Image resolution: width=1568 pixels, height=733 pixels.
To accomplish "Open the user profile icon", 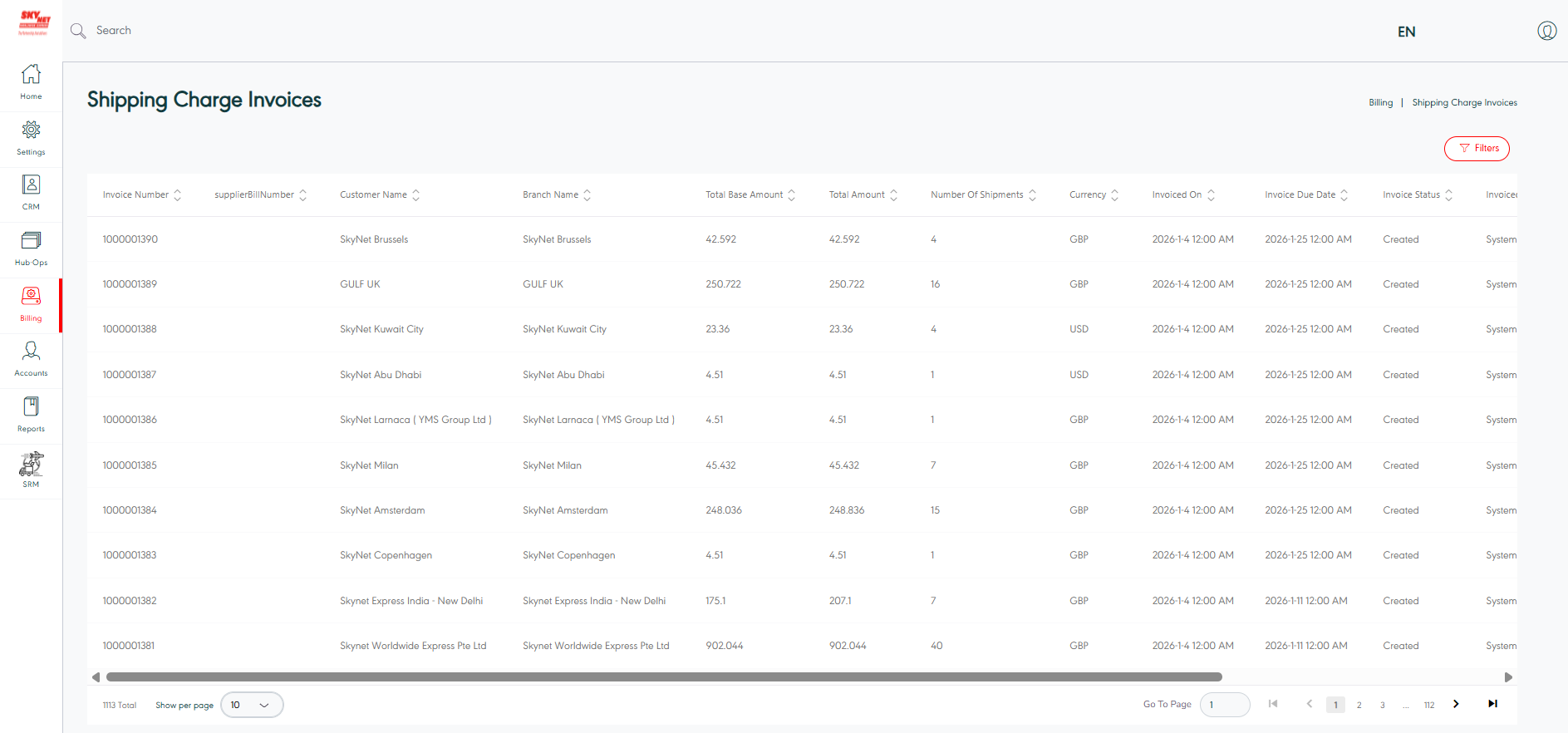I will 1546,31.
